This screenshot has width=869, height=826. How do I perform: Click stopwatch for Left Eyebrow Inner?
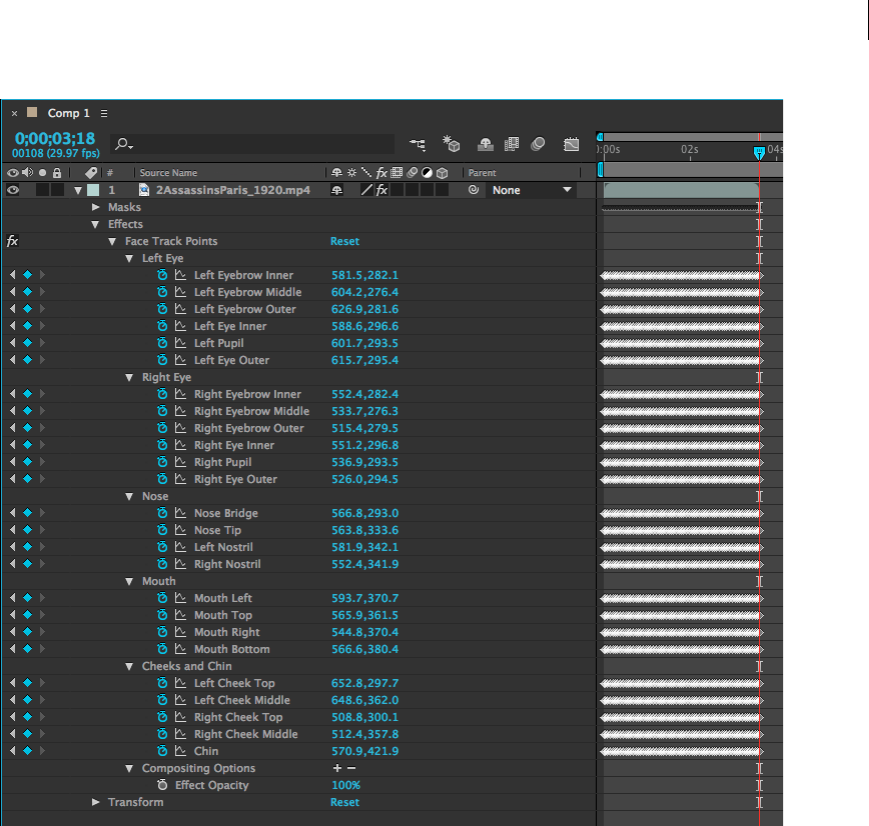coord(162,275)
